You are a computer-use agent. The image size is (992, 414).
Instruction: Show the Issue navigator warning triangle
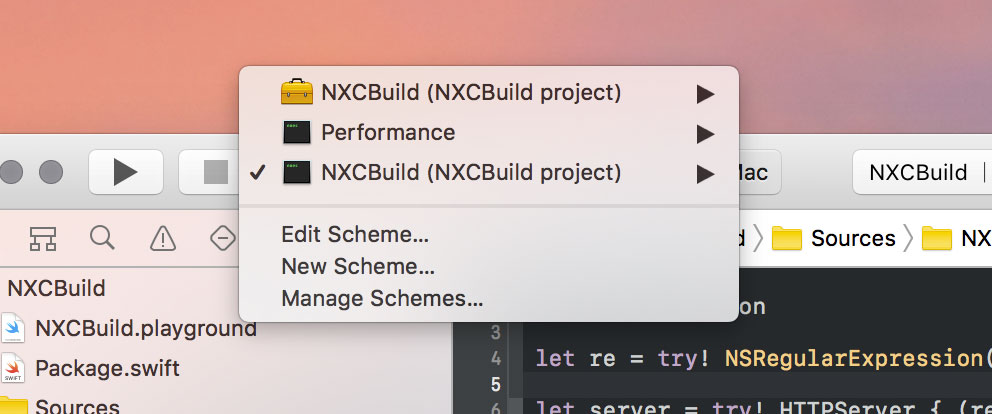[x=162, y=238]
